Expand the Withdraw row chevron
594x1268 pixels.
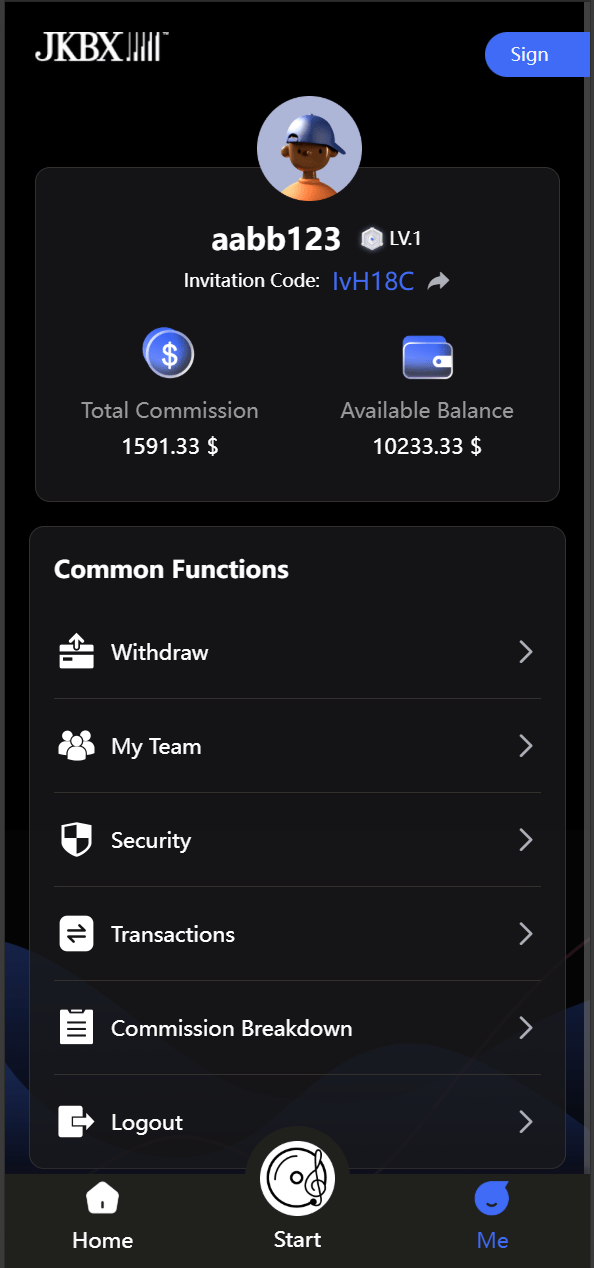[526, 652]
